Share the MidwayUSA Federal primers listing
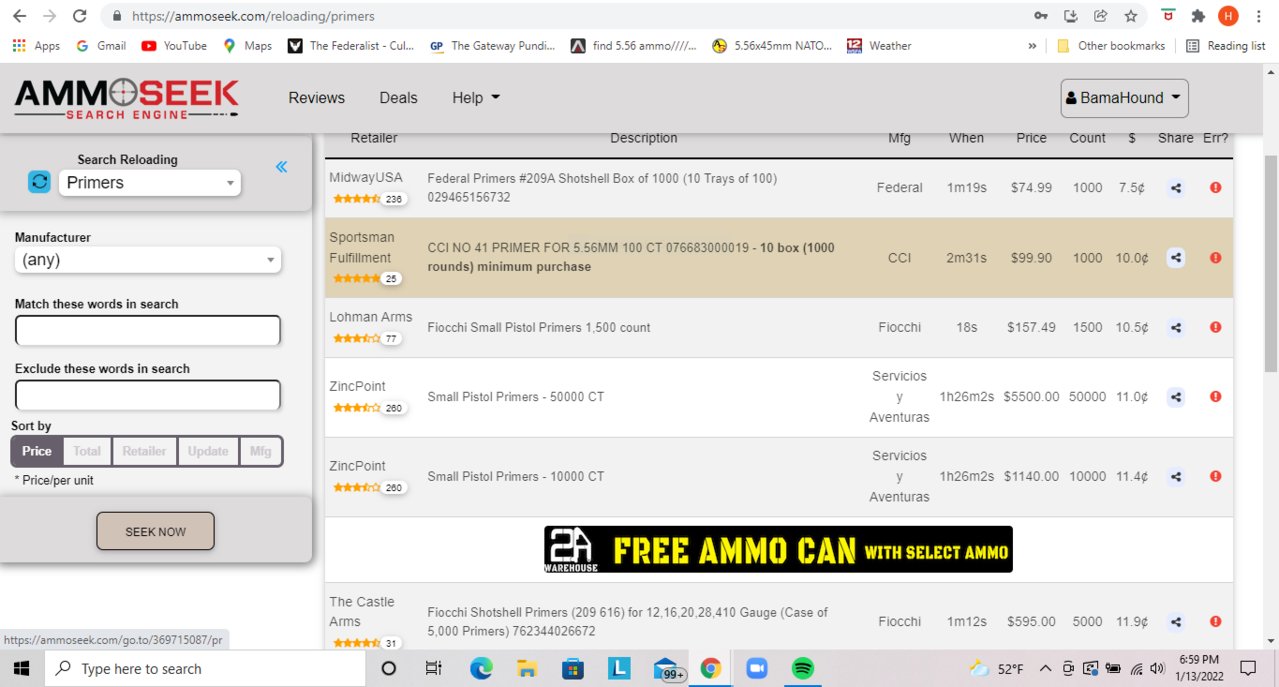The height and width of the screenshot is (687, 1279). 1176,187
